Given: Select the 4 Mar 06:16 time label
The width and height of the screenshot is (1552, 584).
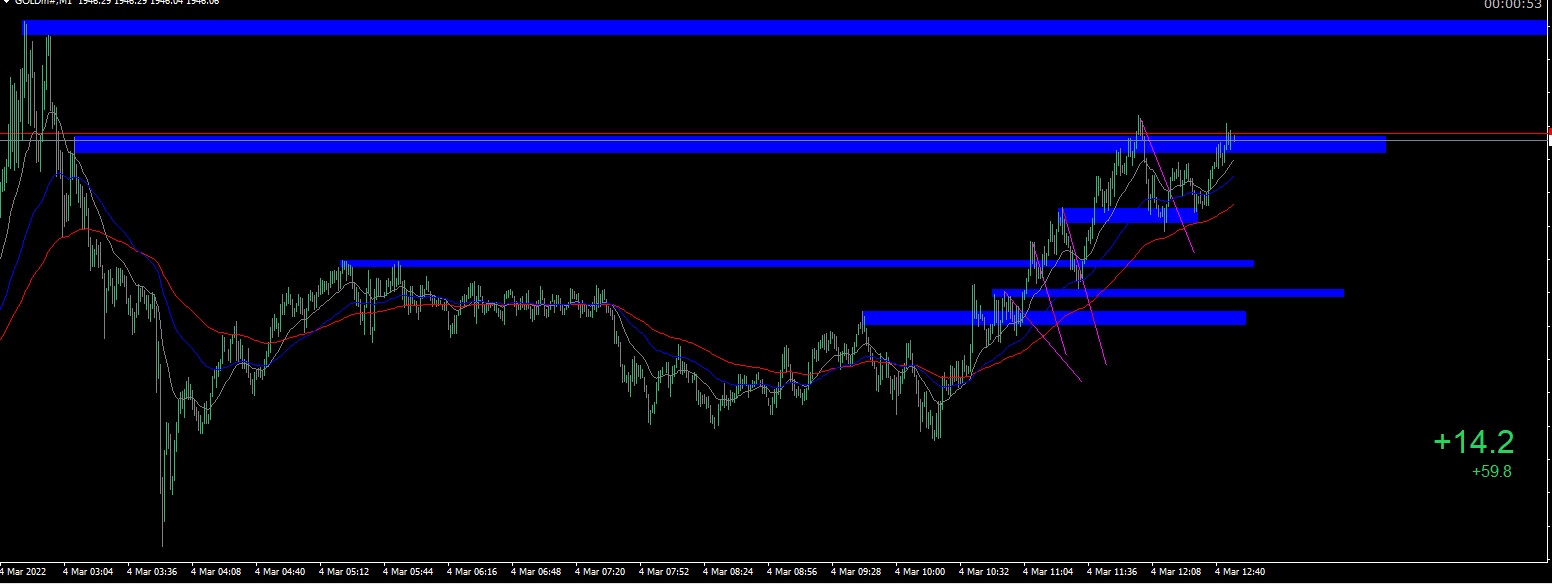Looking at the screenshot, I should tap(472, 572).
